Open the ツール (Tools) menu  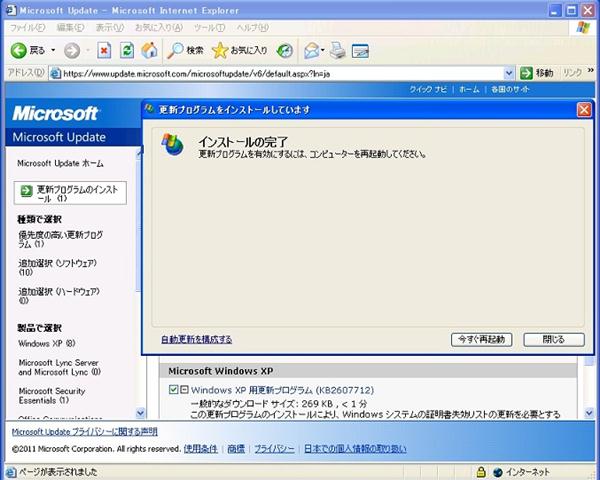209,28
